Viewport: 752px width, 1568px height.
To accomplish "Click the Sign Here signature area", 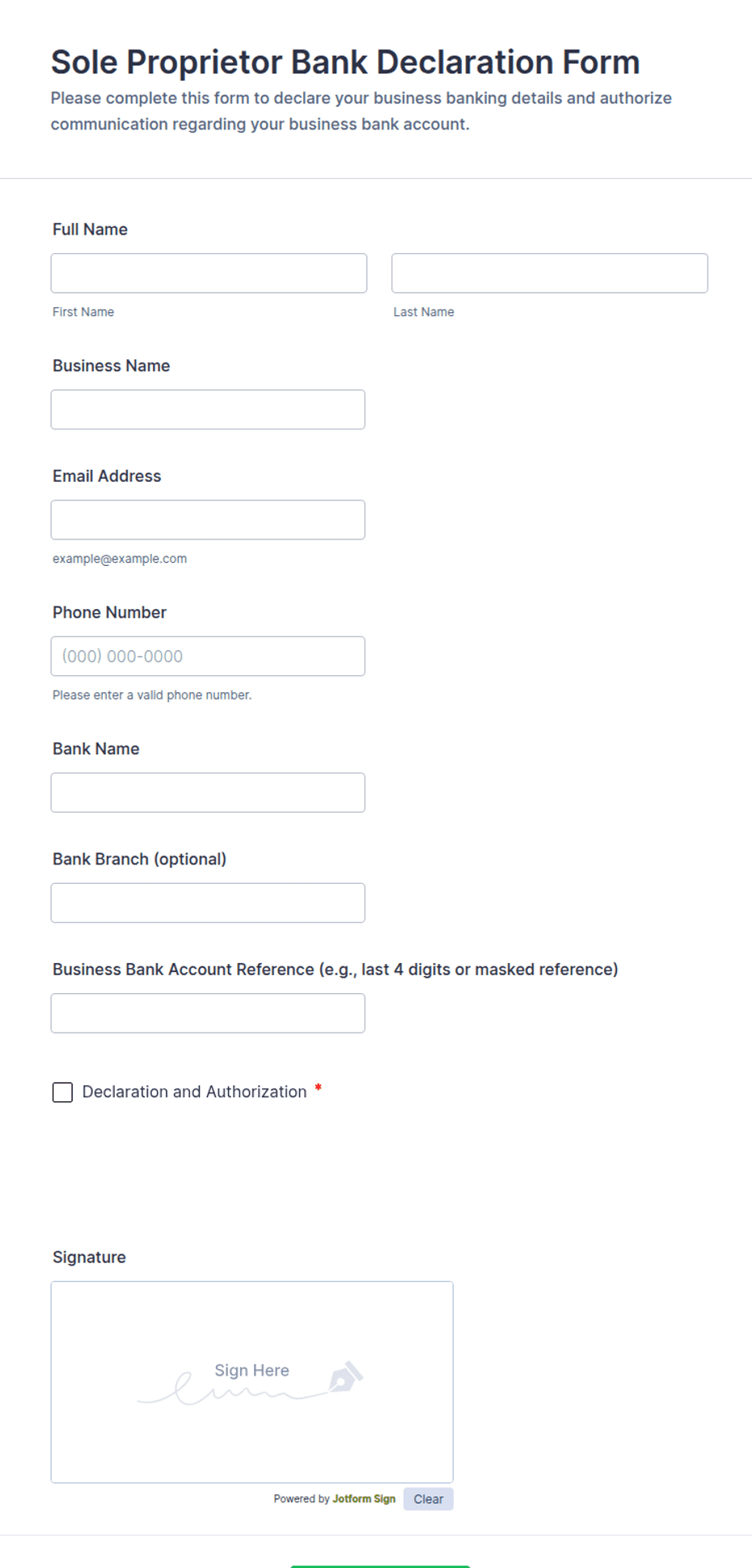I will pos(251,1382).
